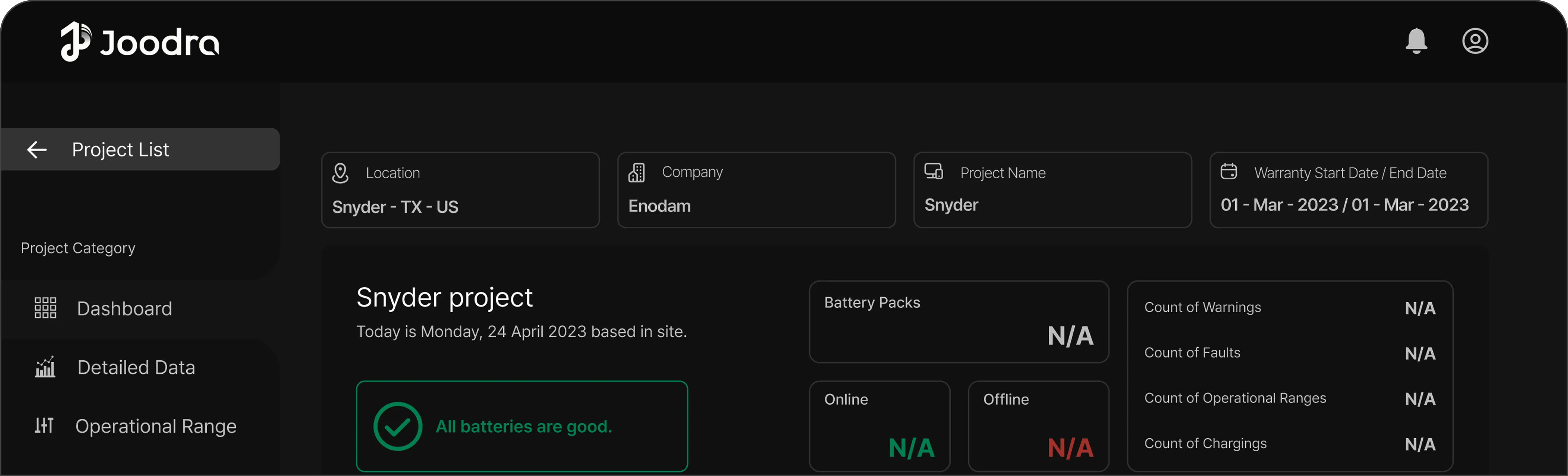The image size is (1568, 476).
Task: Click the Warranty calendar icon
Action: [x=1228, y=172]
